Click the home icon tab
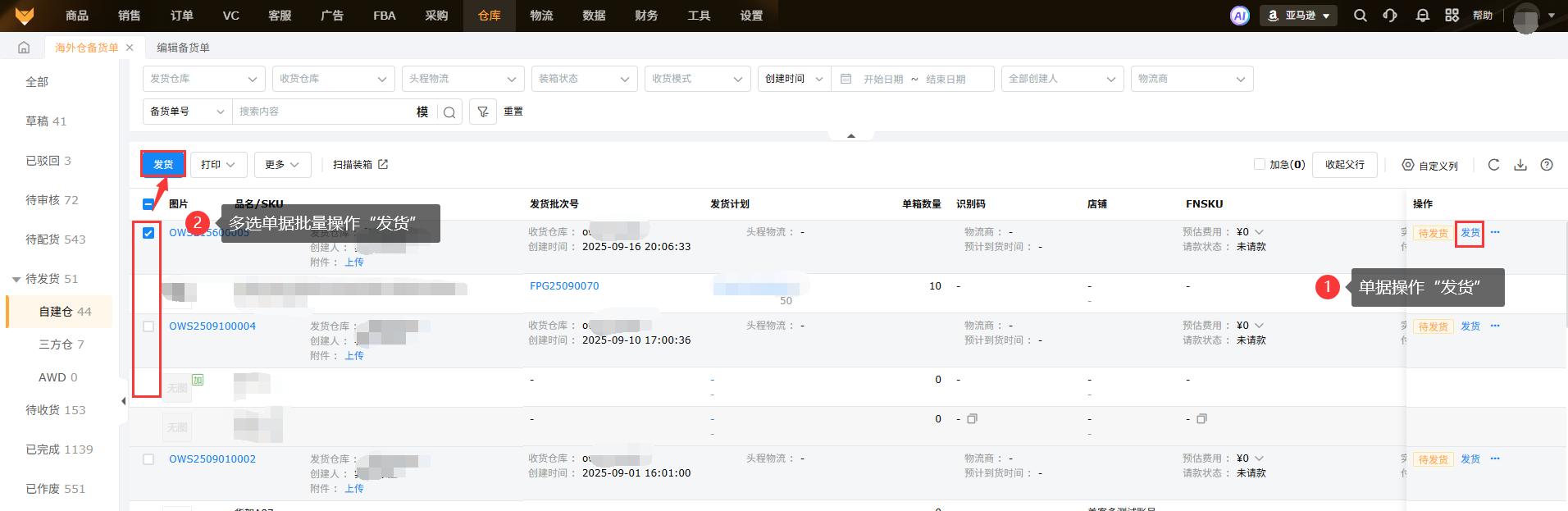 (x=24, y=48)
